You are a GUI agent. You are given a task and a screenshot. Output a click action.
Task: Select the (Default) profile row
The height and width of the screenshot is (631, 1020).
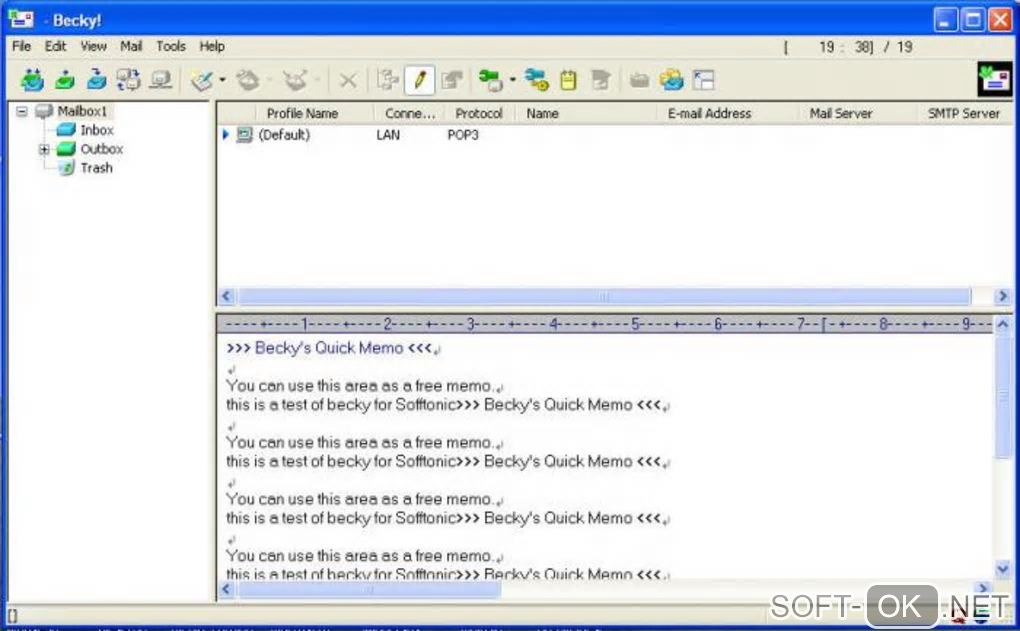[615, 135]
